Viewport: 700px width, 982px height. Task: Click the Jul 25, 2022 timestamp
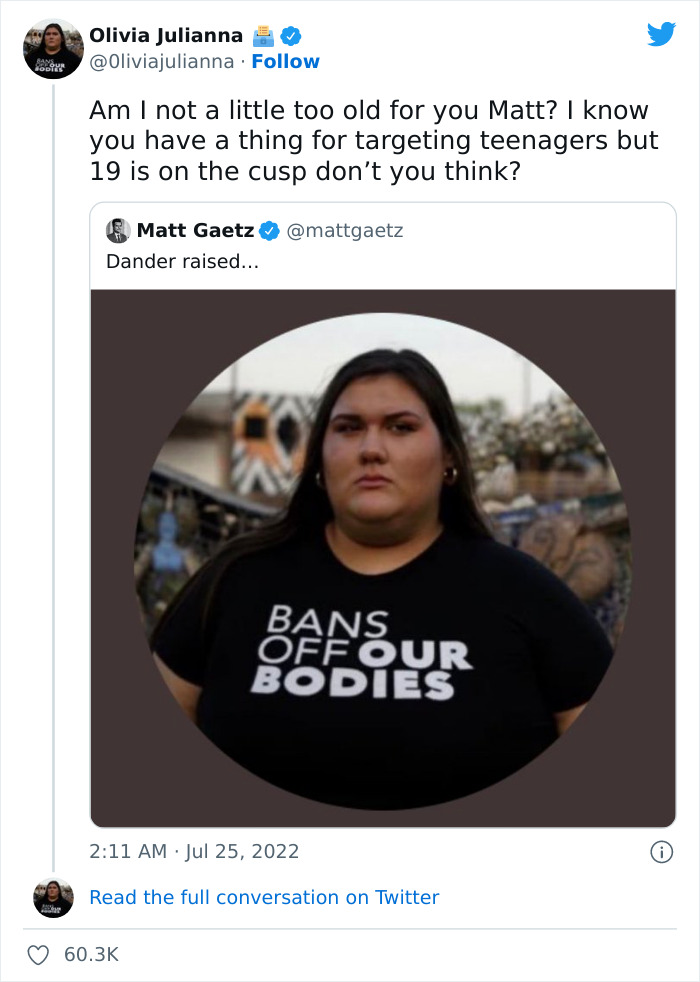click(x=190, y=851)
